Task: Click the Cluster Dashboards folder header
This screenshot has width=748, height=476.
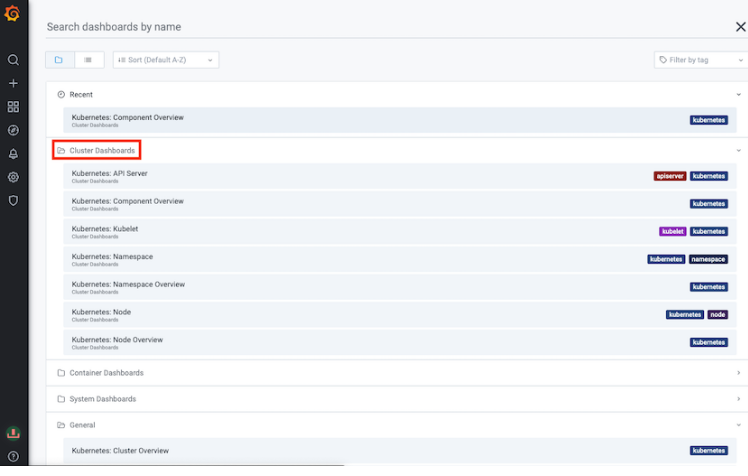Action: pyautogui.click(x=397, y=150)
